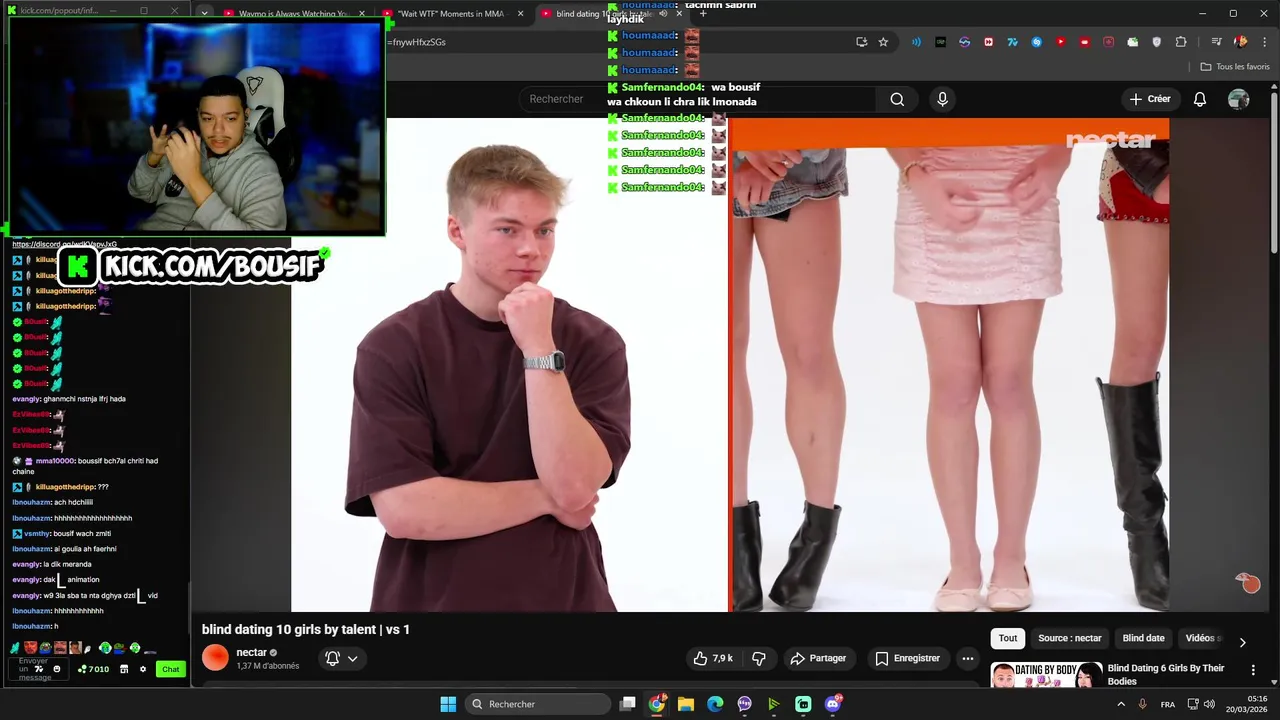Image resolution: width=1280 pixels, height=720 pixels.
Task: Open options menu for Blind Dating 6 Girls
Action: point(1253,669)
